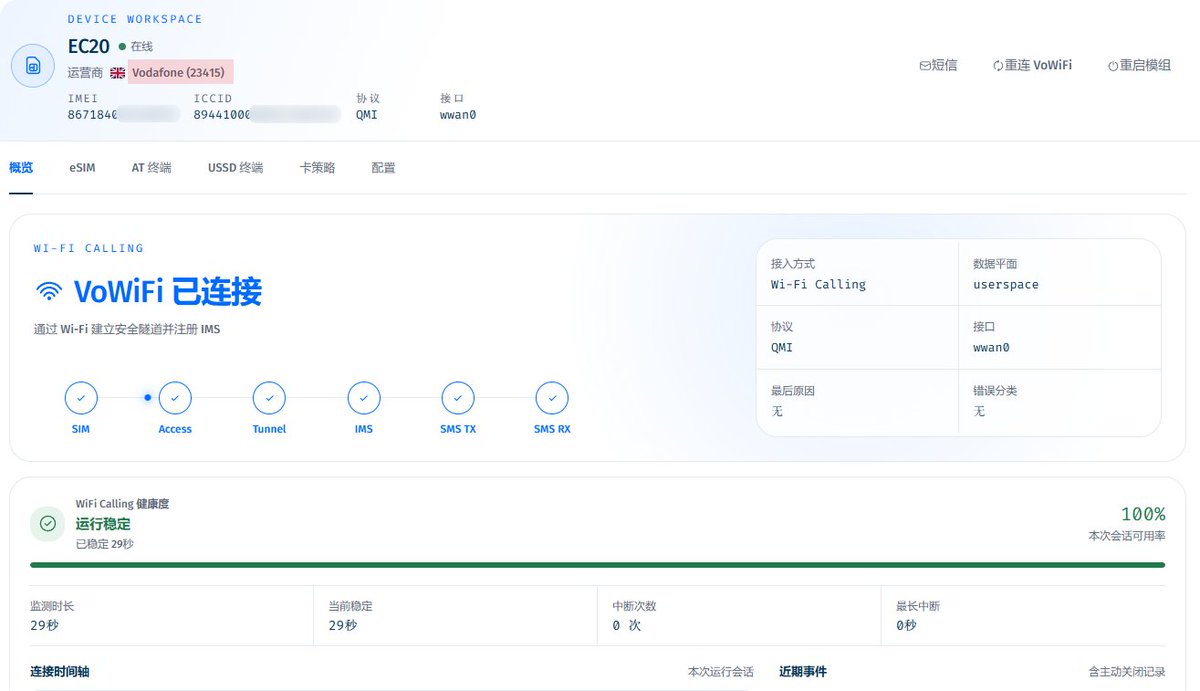
Task: Click the Tunnel step checkmark circle
Action: pyautogui.click(x=269, y=398)
